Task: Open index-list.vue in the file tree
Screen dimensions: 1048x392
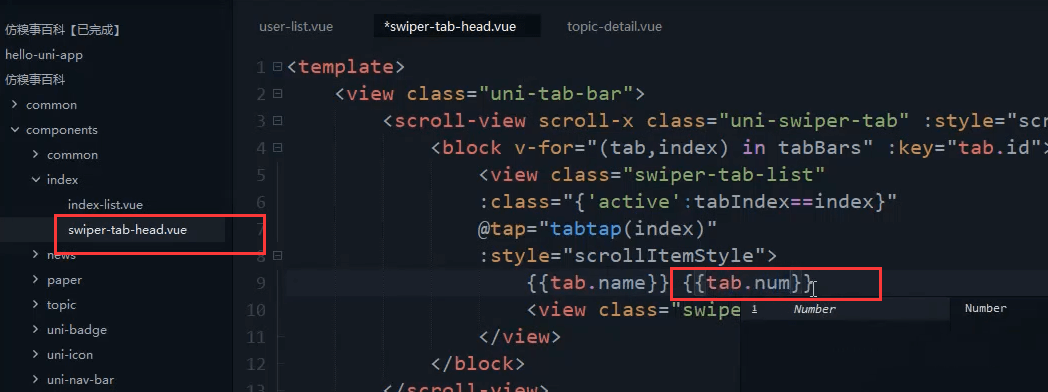Action: click(x=105, y=205)
